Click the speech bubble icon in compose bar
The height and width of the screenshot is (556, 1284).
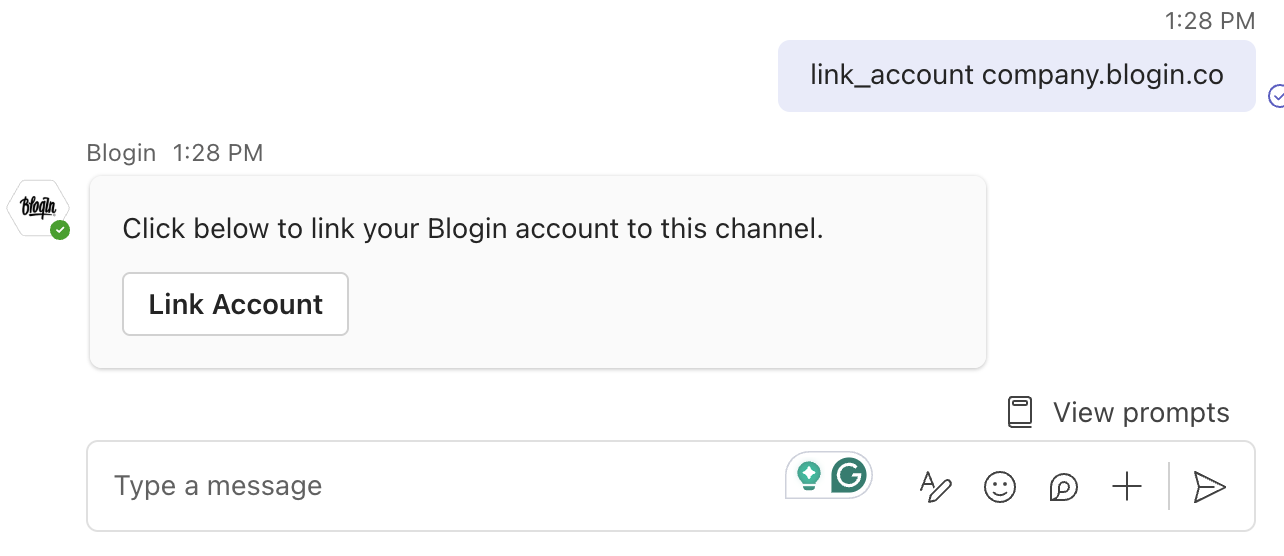(1063, 487)
